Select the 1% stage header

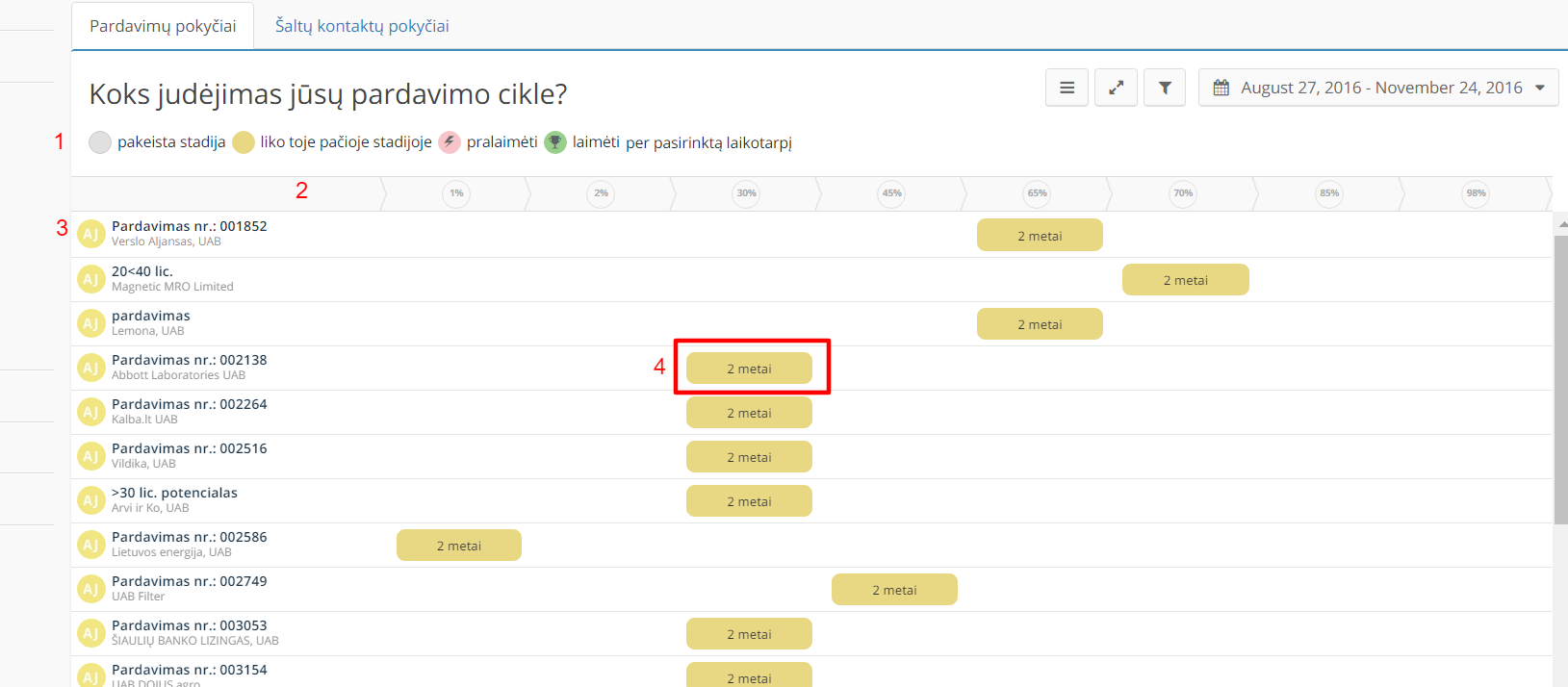click(456, 193)
